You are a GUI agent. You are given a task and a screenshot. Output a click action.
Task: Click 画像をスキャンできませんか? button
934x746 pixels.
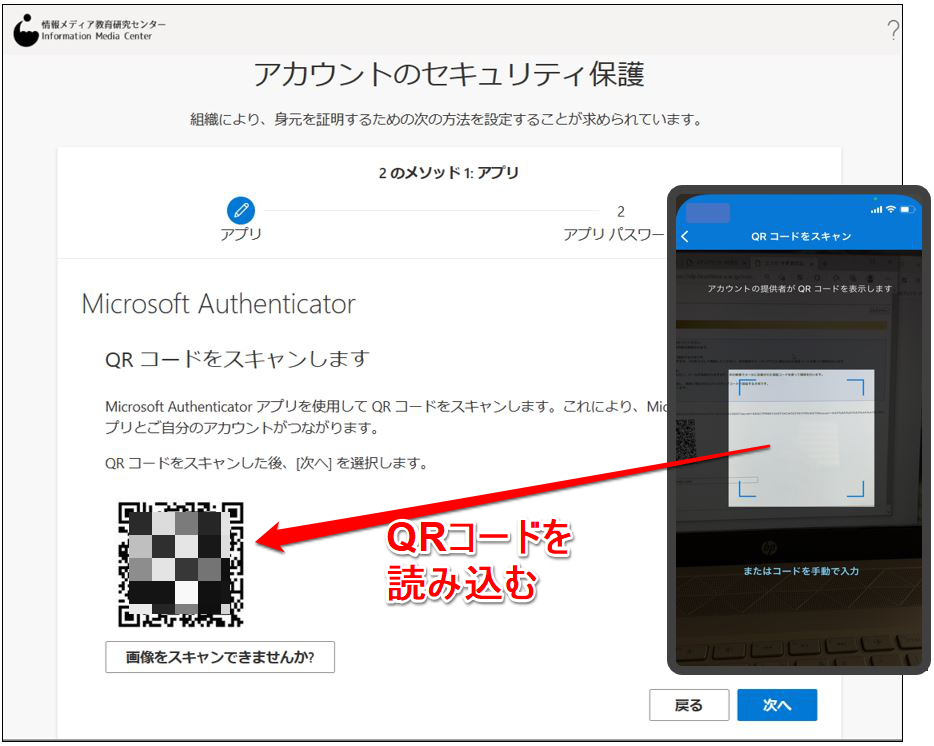(220, 657)
